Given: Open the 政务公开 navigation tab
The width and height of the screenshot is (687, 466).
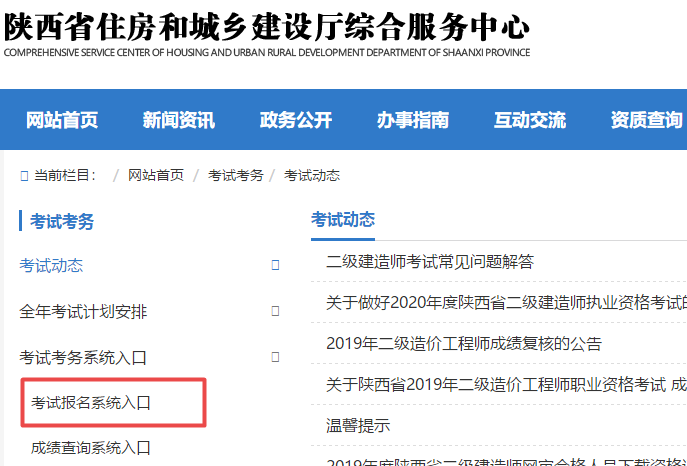Looking at the screenshot, I should 295,121.
